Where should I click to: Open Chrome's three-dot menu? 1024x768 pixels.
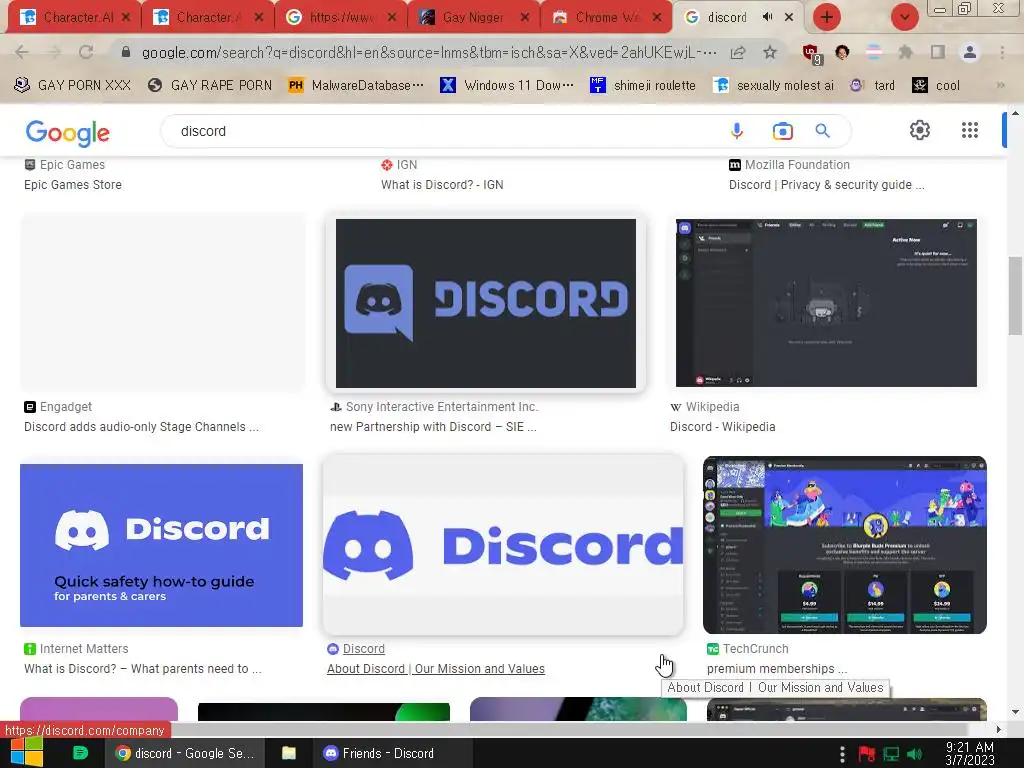[x=1002, y=52]
